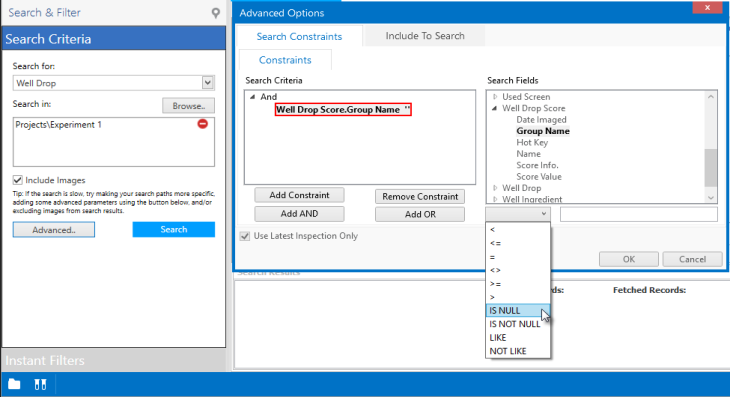Select Score Value search field
This screenshot has height=397, width=730.
tap(539, 177)
